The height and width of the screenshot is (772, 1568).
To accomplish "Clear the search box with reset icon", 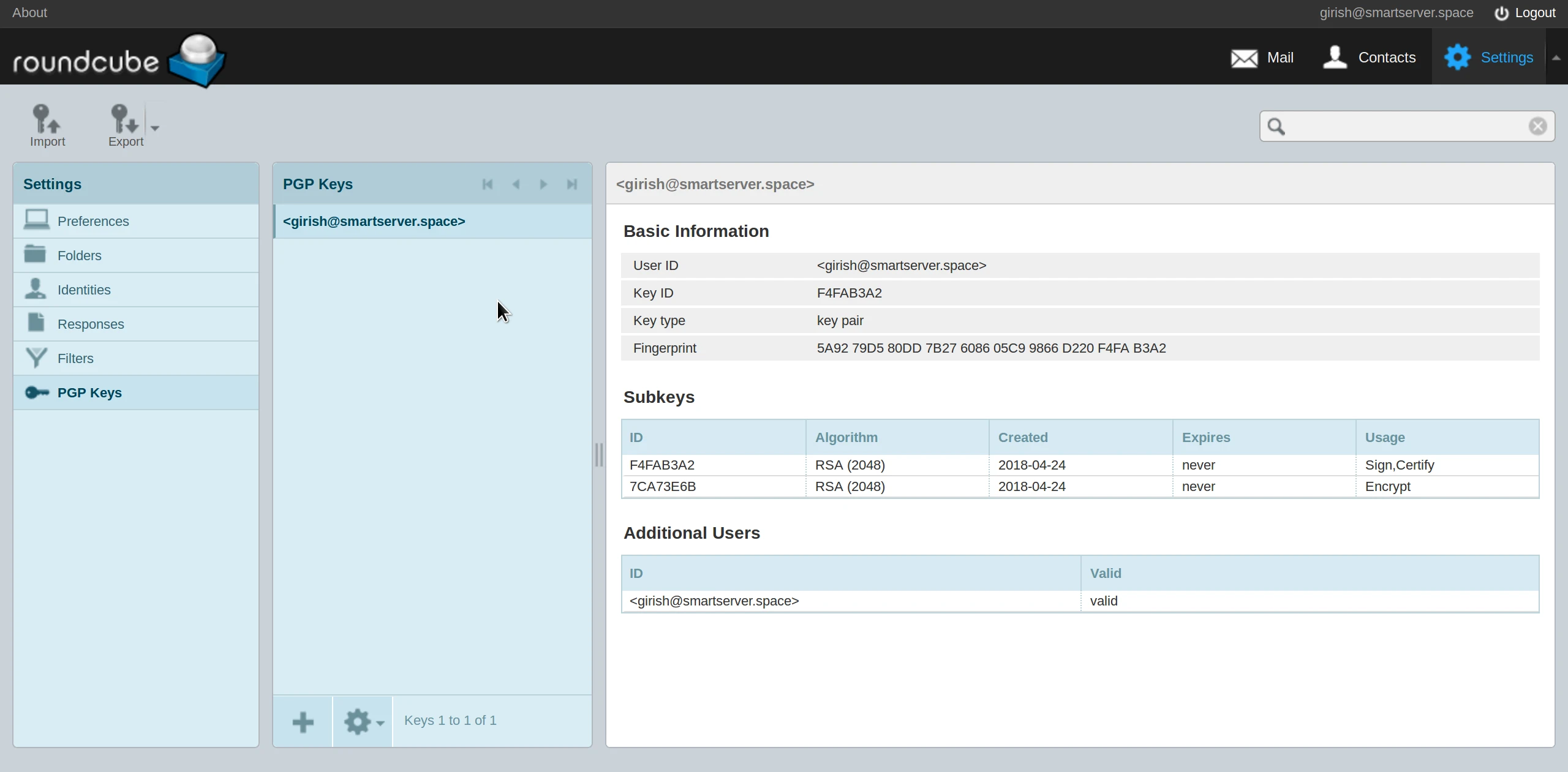I will tap(1537, 126).
